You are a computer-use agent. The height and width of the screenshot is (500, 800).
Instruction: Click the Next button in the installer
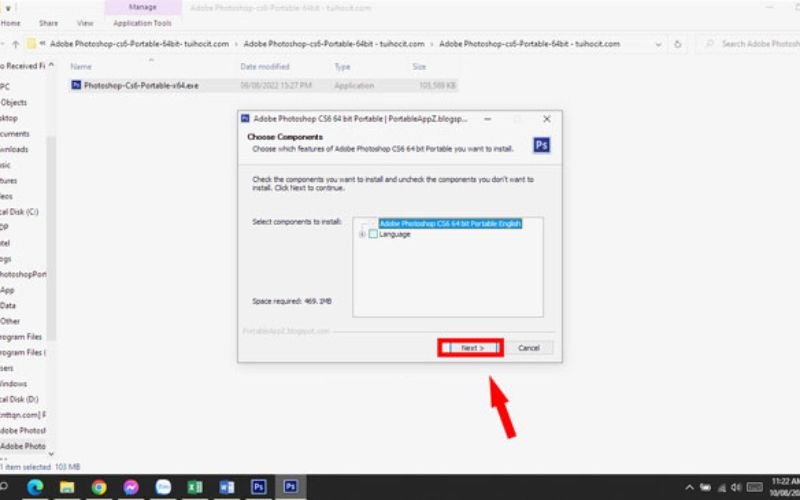pyautogui.click(x=472, y=348)
